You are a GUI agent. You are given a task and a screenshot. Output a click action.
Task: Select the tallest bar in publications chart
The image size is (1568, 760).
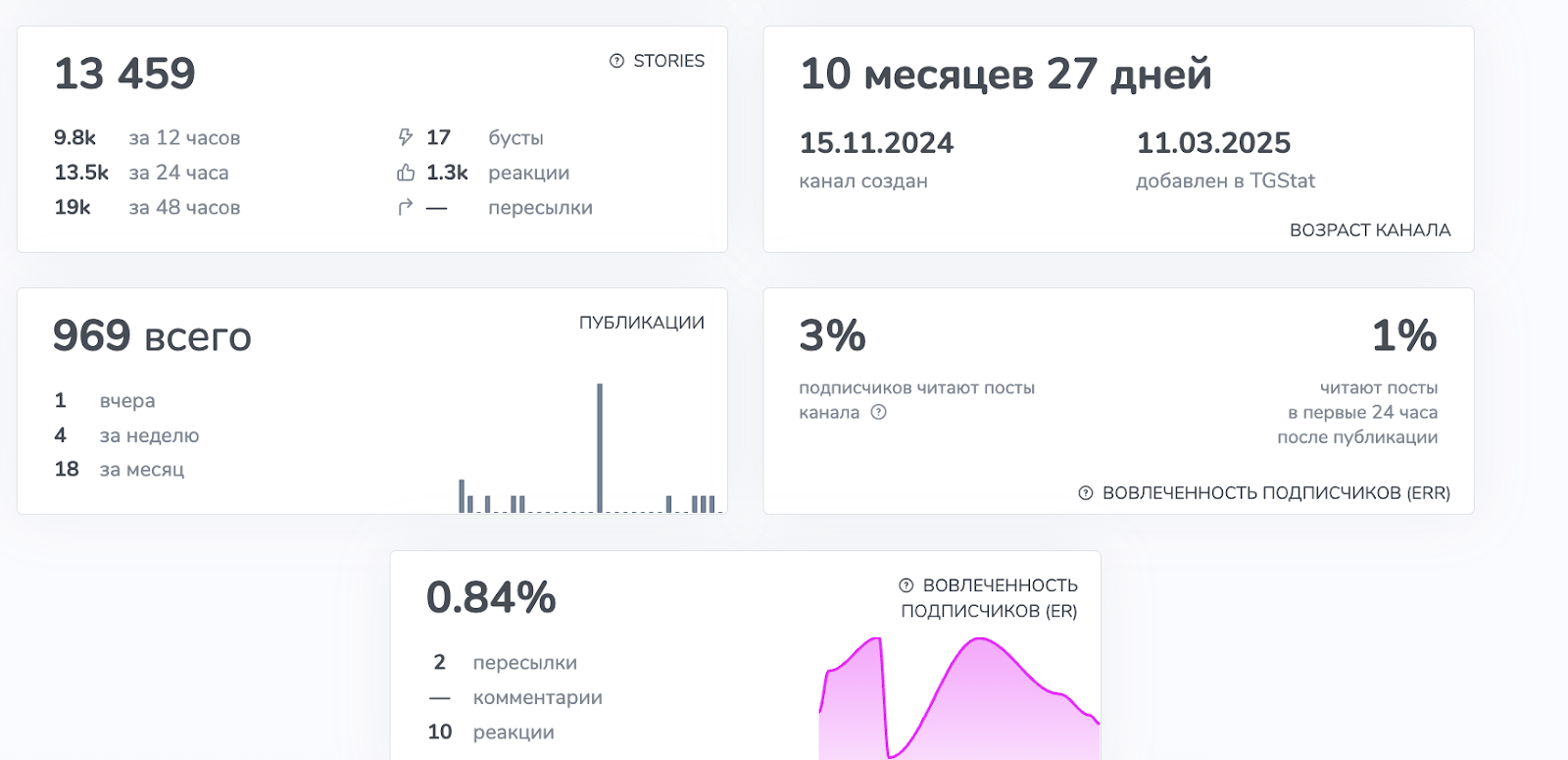click(x=600, y=446)
